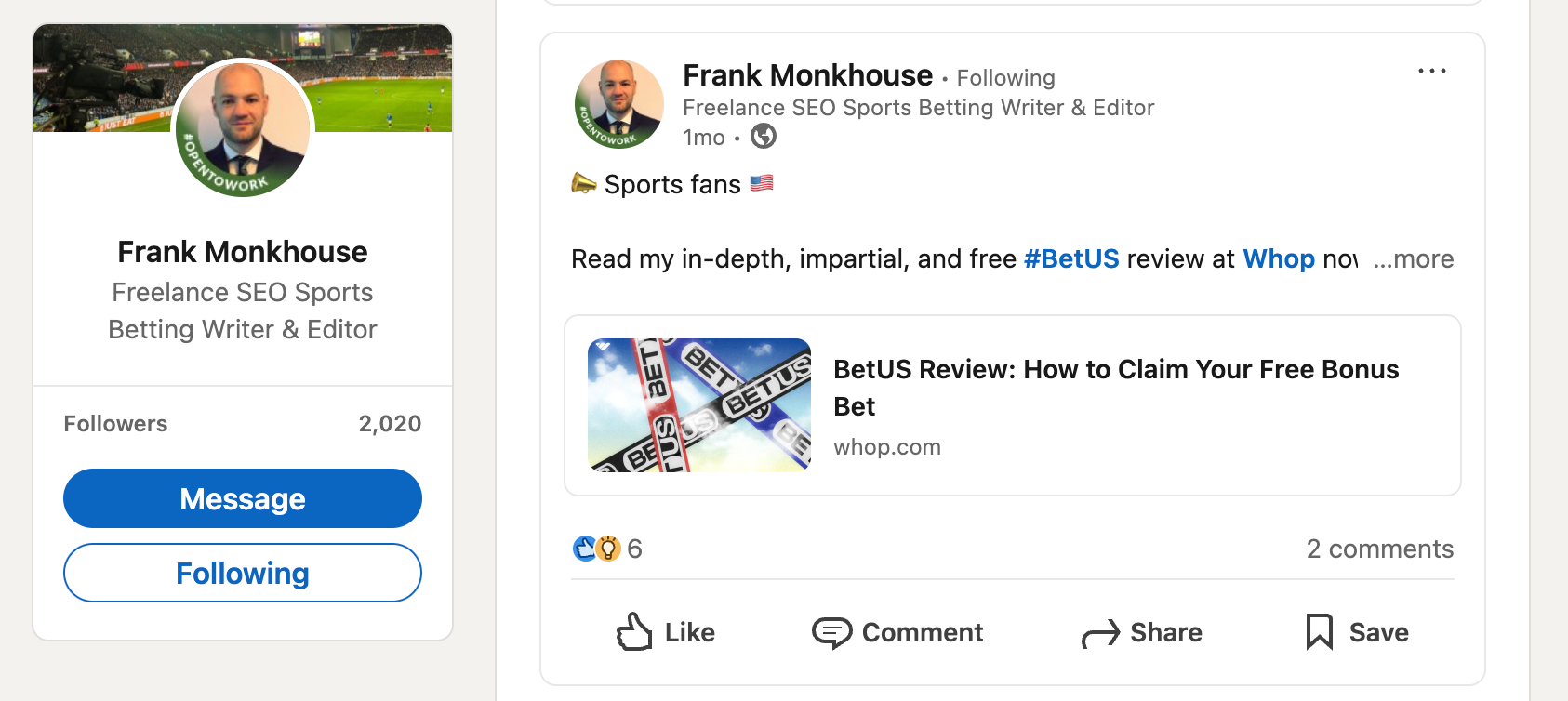Click the Like thumbs-up icon
This screenshot has height=701, width=1568.
[636, 632]
